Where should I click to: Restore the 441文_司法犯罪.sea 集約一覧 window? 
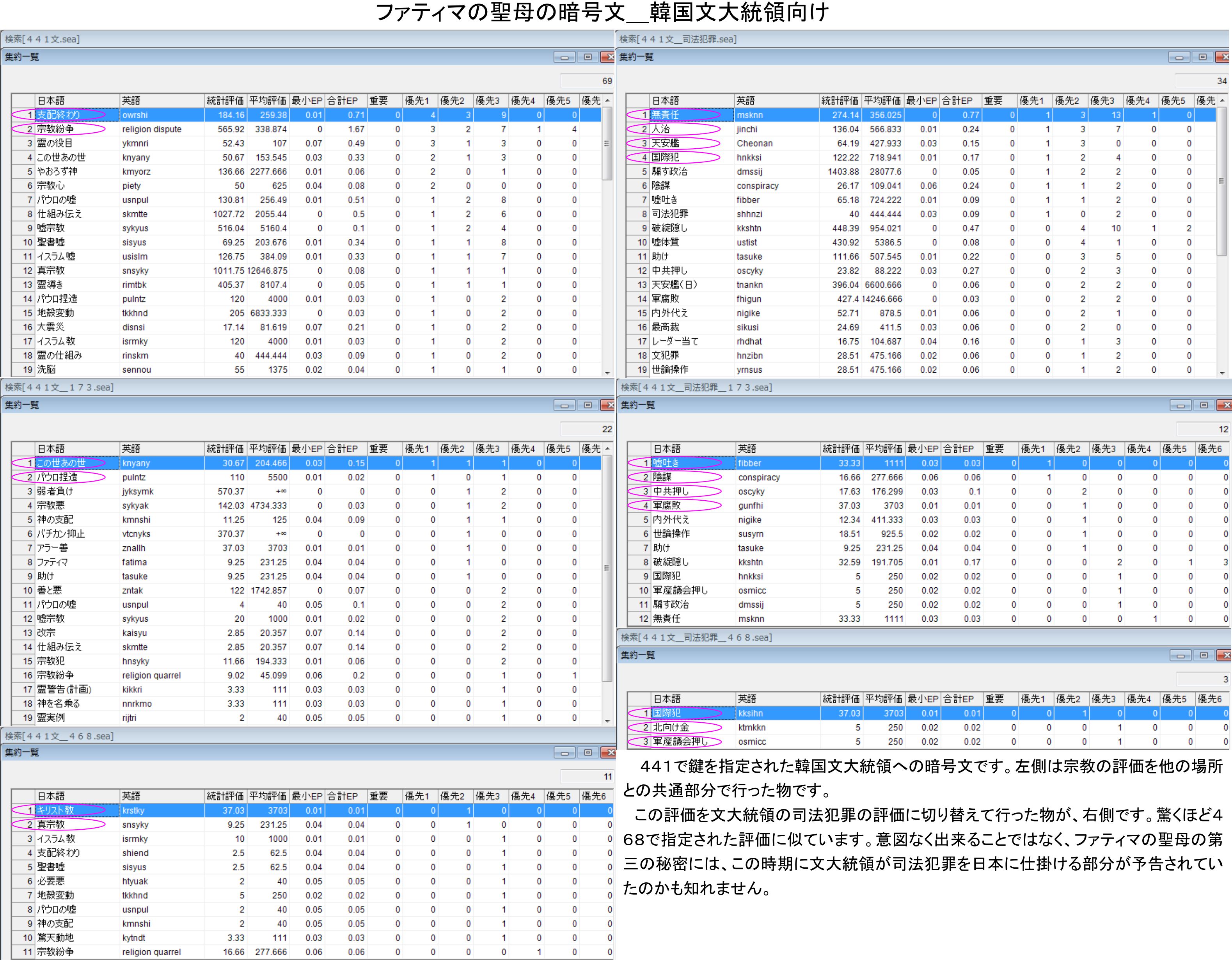point(1202,57)
